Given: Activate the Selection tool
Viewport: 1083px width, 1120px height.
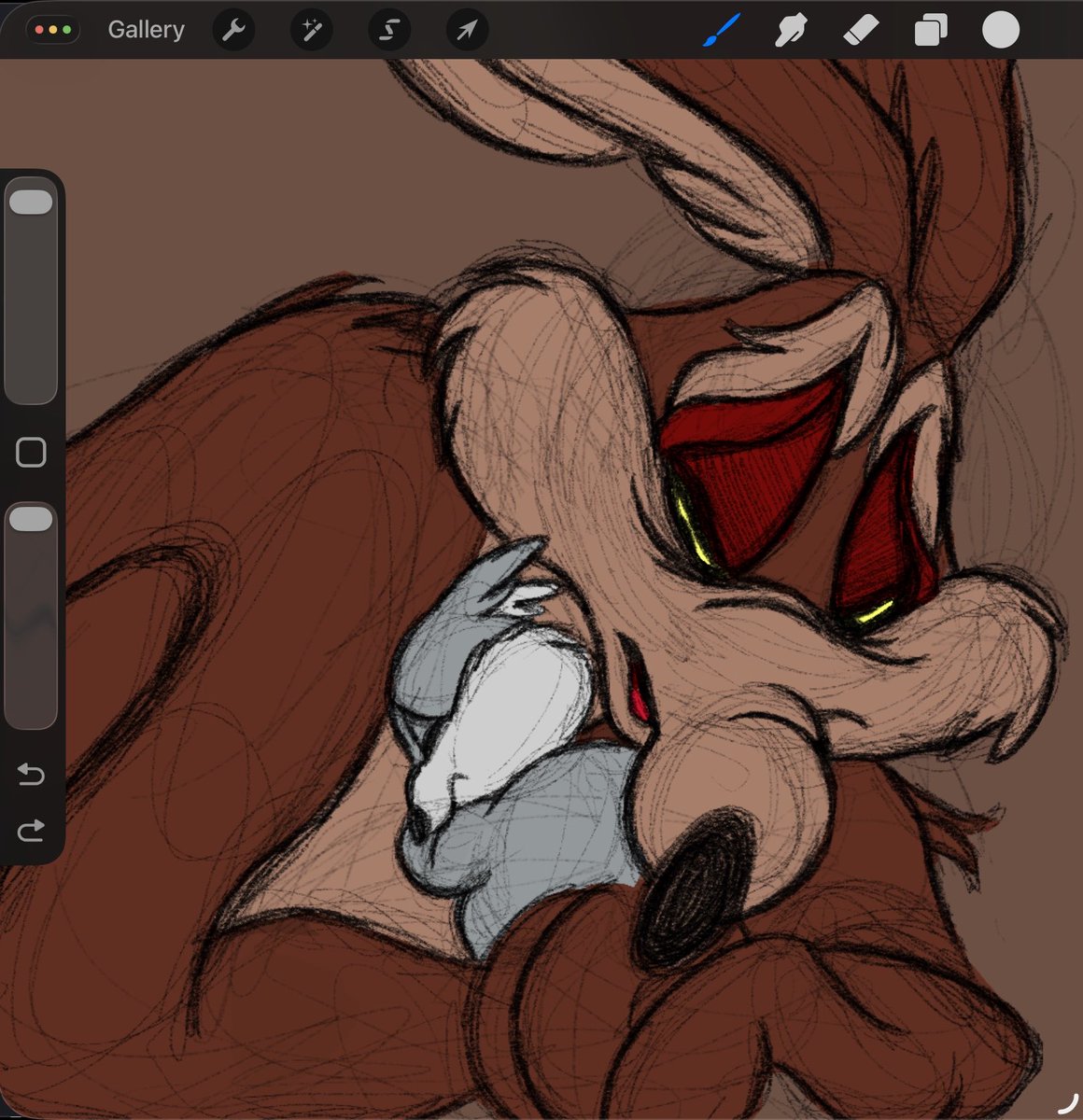Looking at the screenshot, I should point(388,30).
